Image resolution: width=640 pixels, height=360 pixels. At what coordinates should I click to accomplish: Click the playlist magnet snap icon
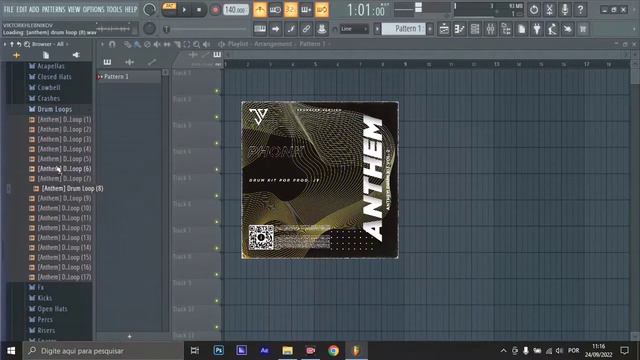[112, 44]
